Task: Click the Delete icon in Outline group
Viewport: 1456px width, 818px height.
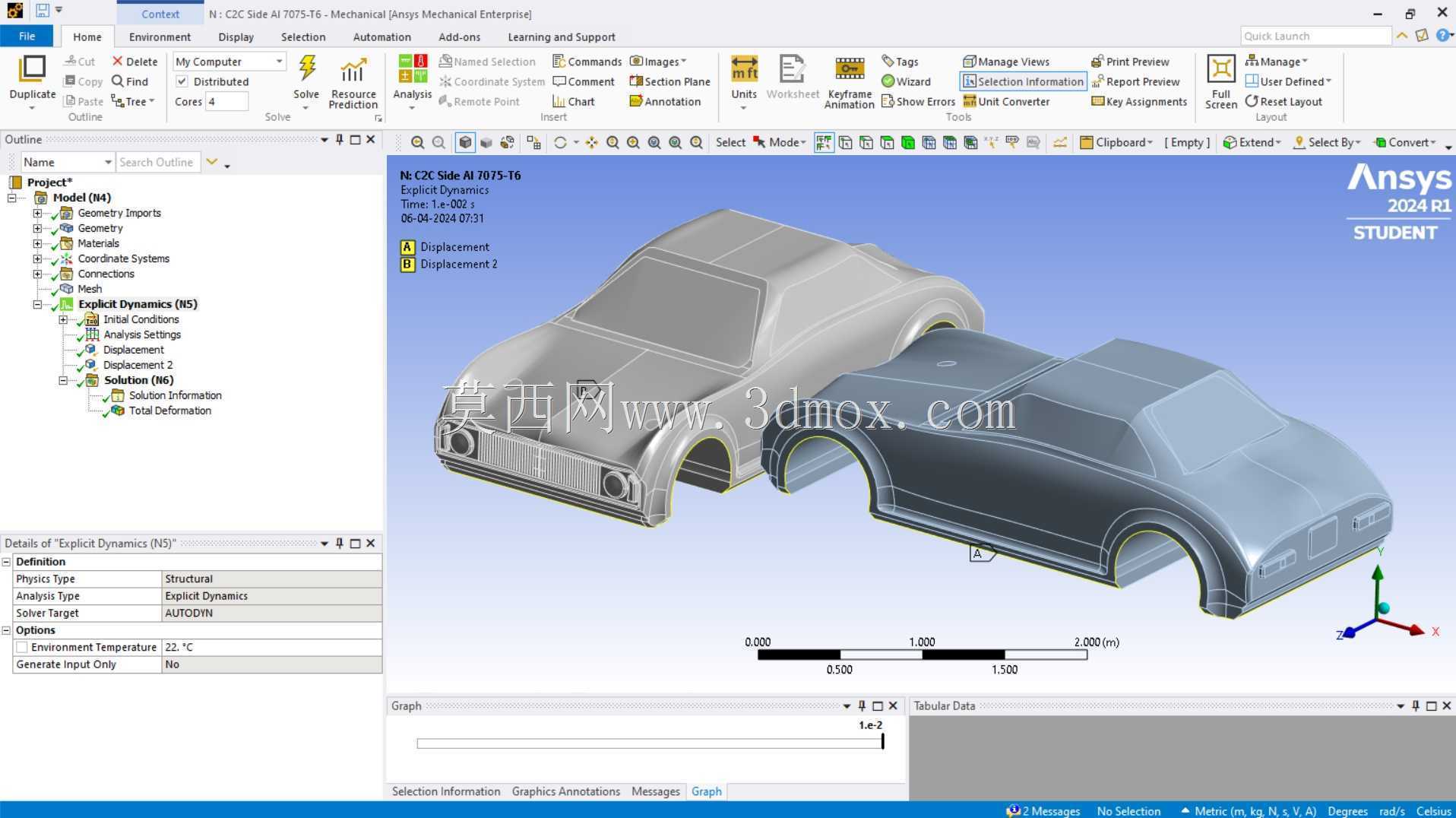Action: click(x=135, y=62)
